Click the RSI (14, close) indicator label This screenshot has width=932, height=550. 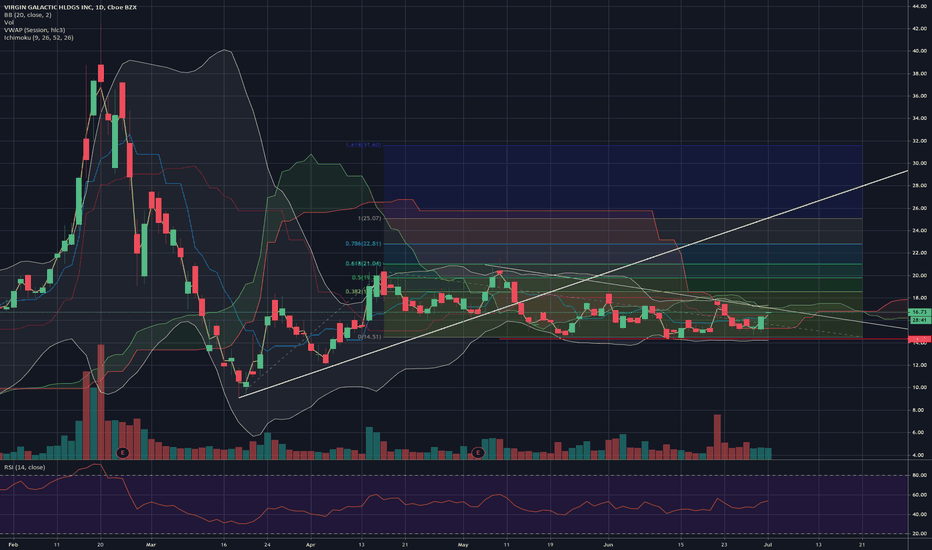pyautogui.click(x=24, y=467)
